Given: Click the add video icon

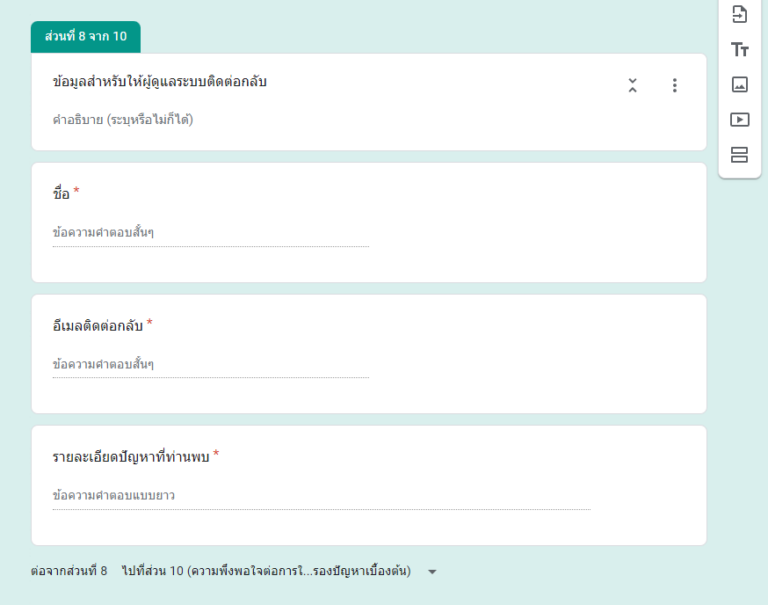Looking at the screenshot, I should click(x=739, y=120).
